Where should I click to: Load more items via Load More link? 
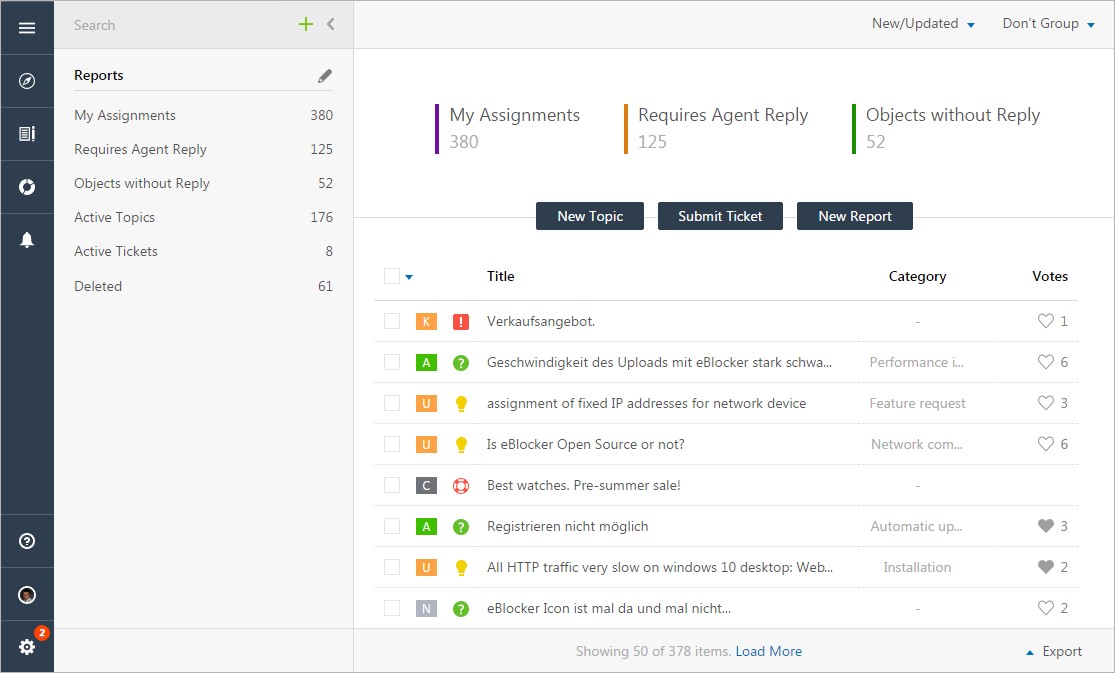coord(768,651)
